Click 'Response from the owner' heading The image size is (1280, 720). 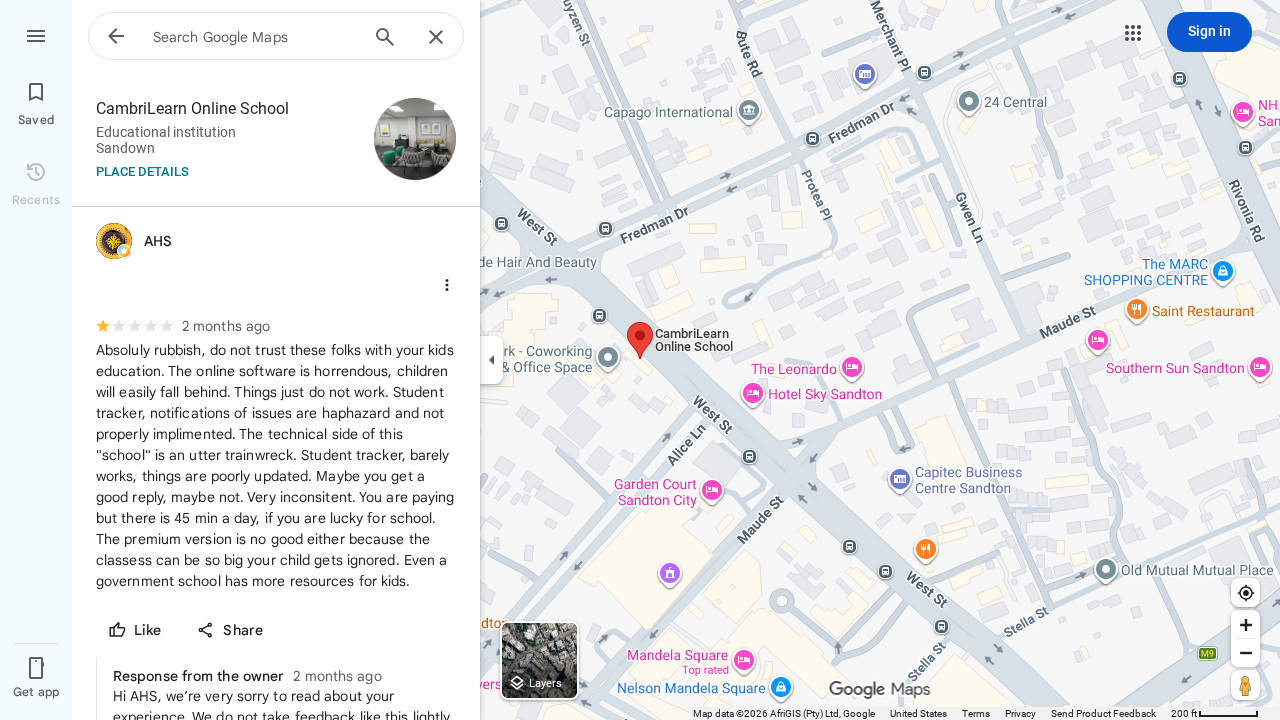[198, 676]
